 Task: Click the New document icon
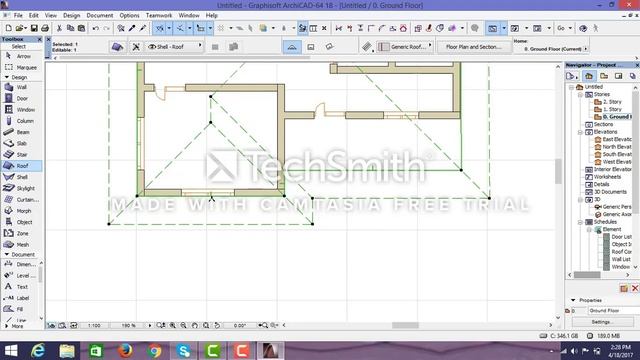click(x=9, y=28)
